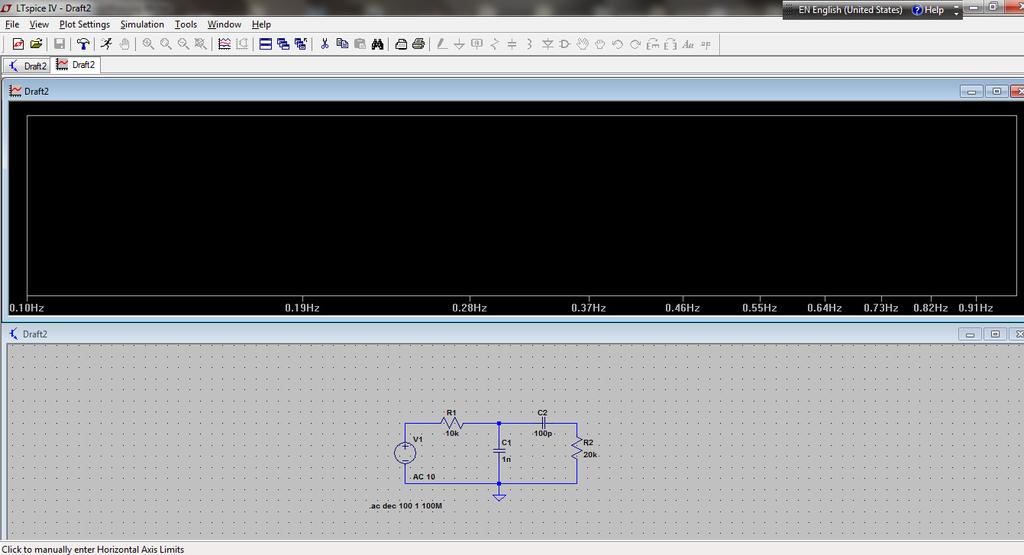
Task: Click the V1 voltage source symbol
Action: pos(405,452)
